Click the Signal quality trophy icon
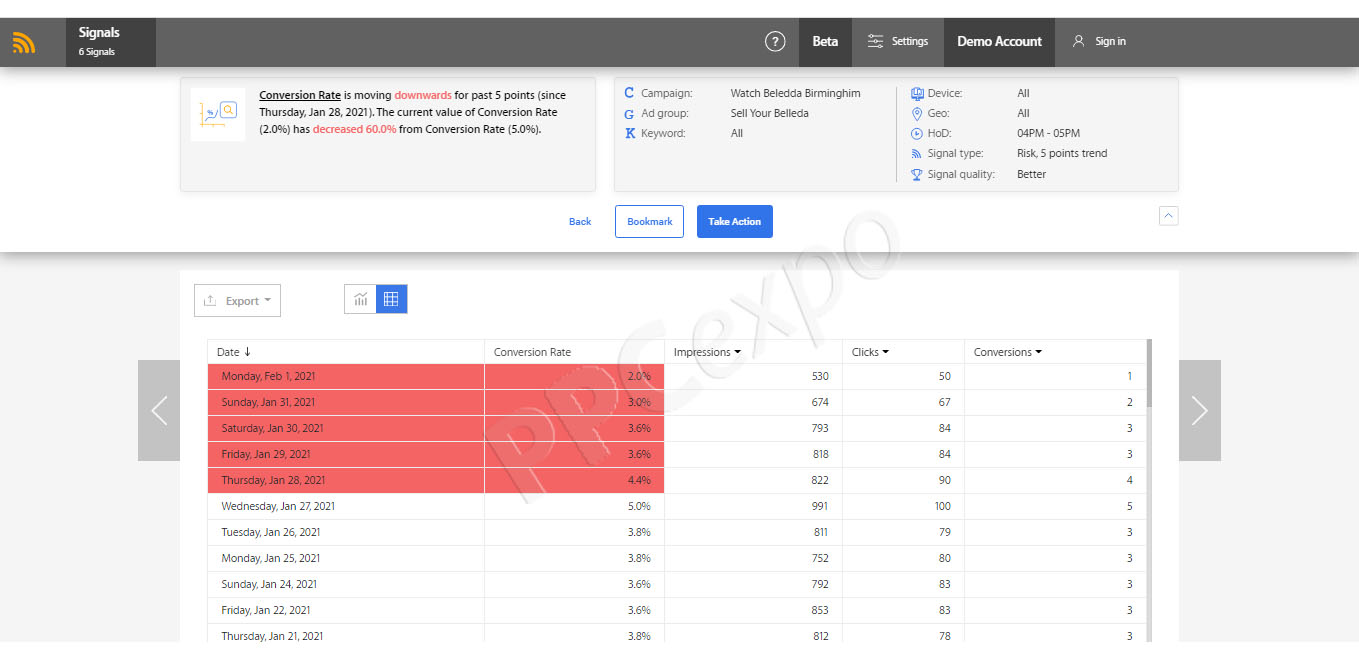 click(917, 175)
